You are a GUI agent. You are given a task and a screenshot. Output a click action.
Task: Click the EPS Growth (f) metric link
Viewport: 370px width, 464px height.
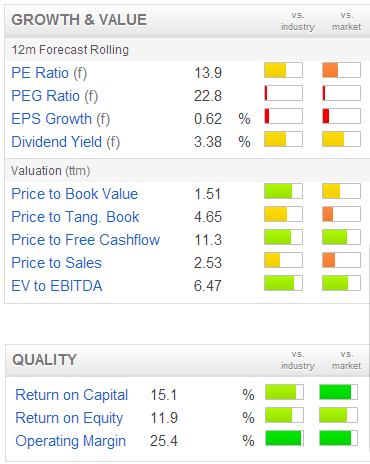click(x=61, y=119)
